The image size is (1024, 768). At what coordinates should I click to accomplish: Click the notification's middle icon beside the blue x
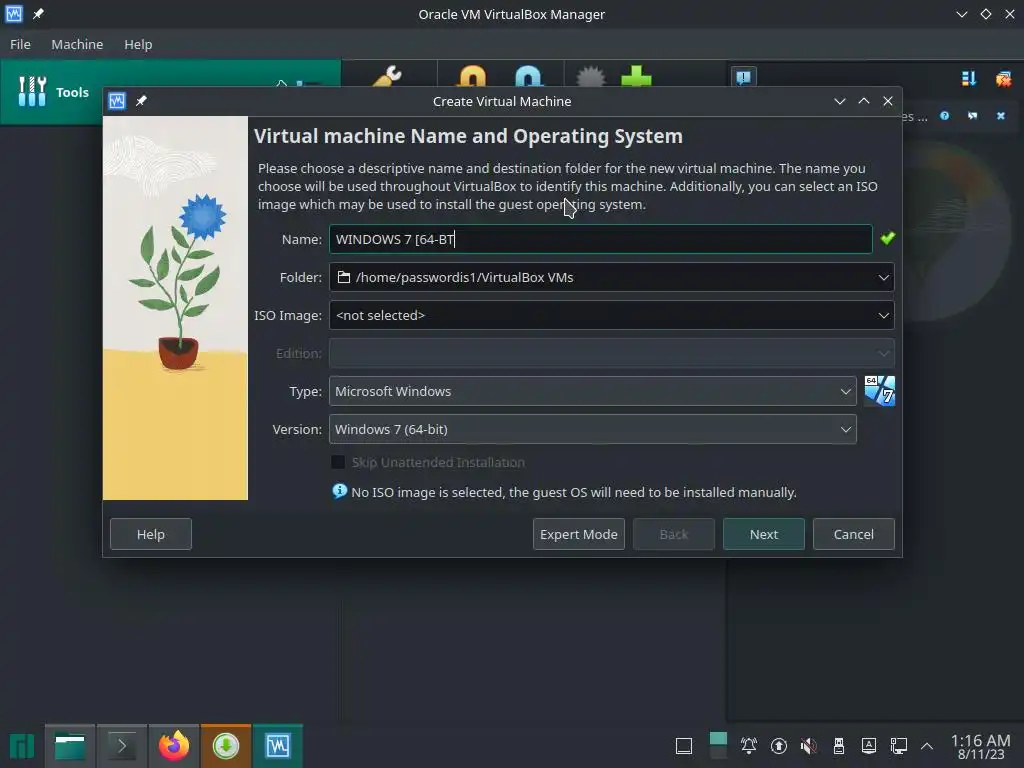(972, 116)
